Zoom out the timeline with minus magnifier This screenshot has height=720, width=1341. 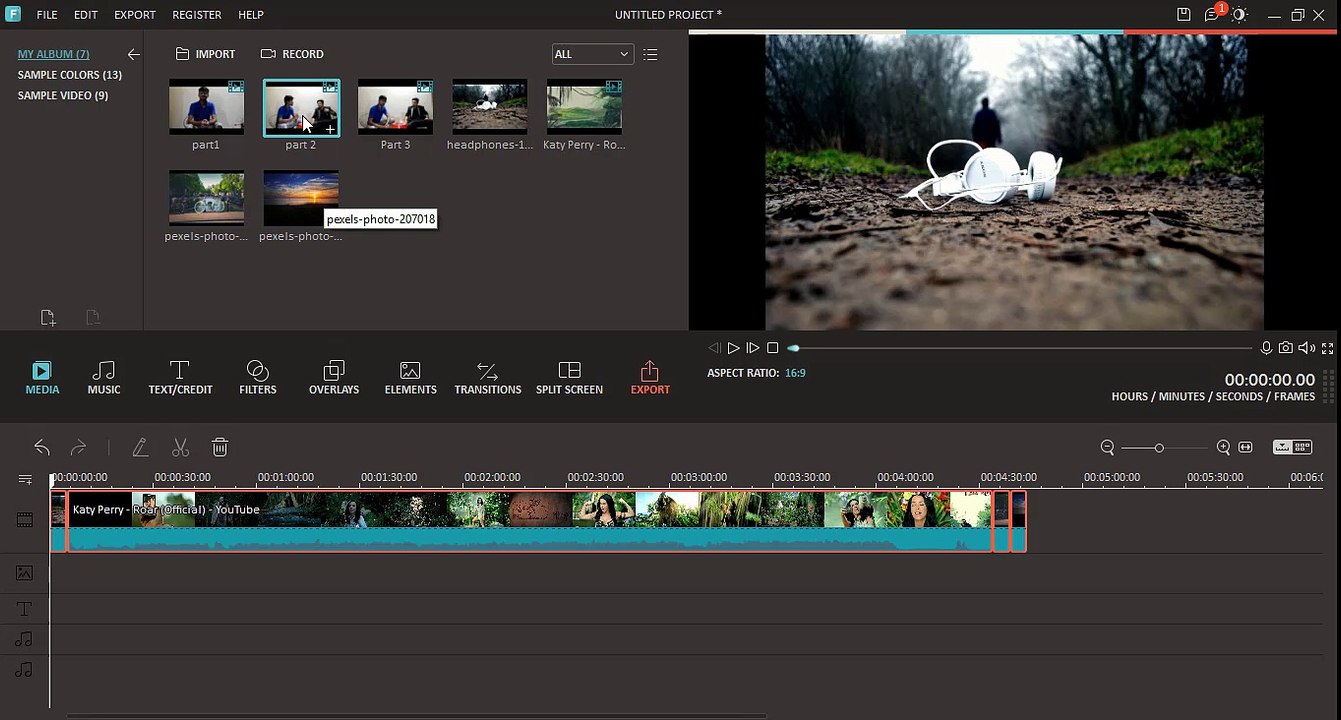click(1107, 447)
